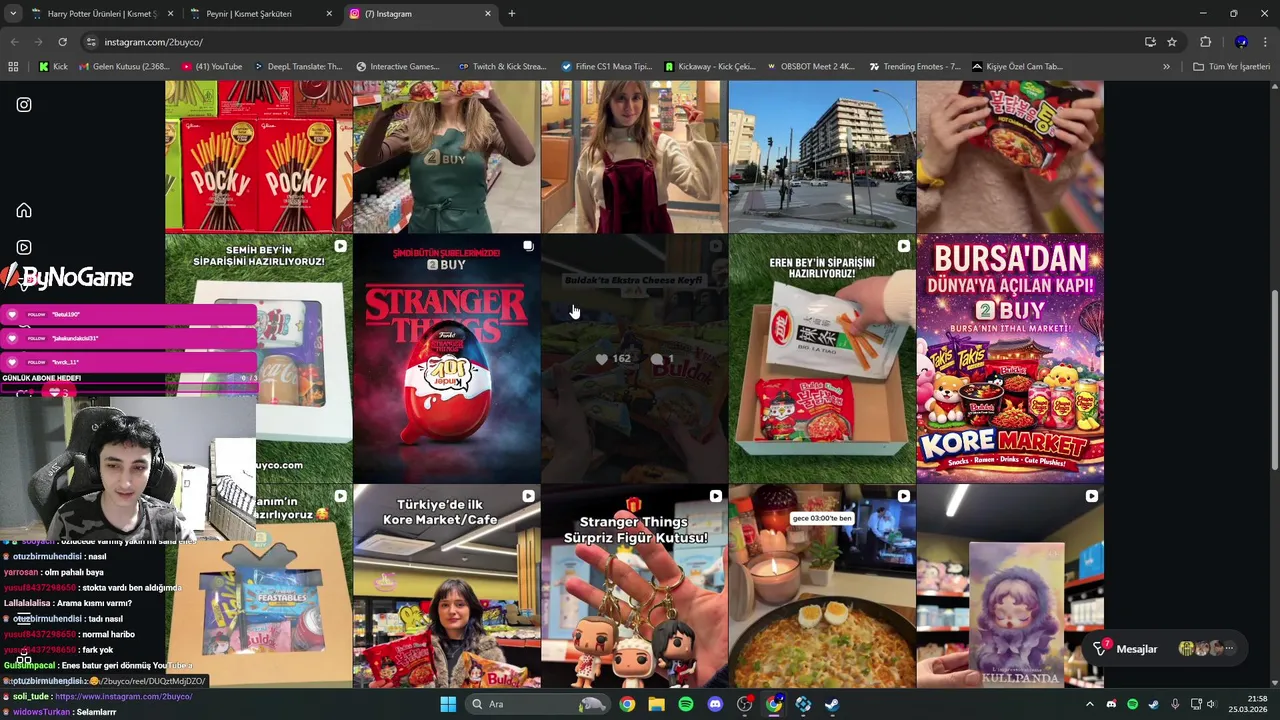Open the Chrome extensions puzzle icon
The width and height of the screenshot is (1280, 720).
pyautogui.click(x=1205, y=42)
